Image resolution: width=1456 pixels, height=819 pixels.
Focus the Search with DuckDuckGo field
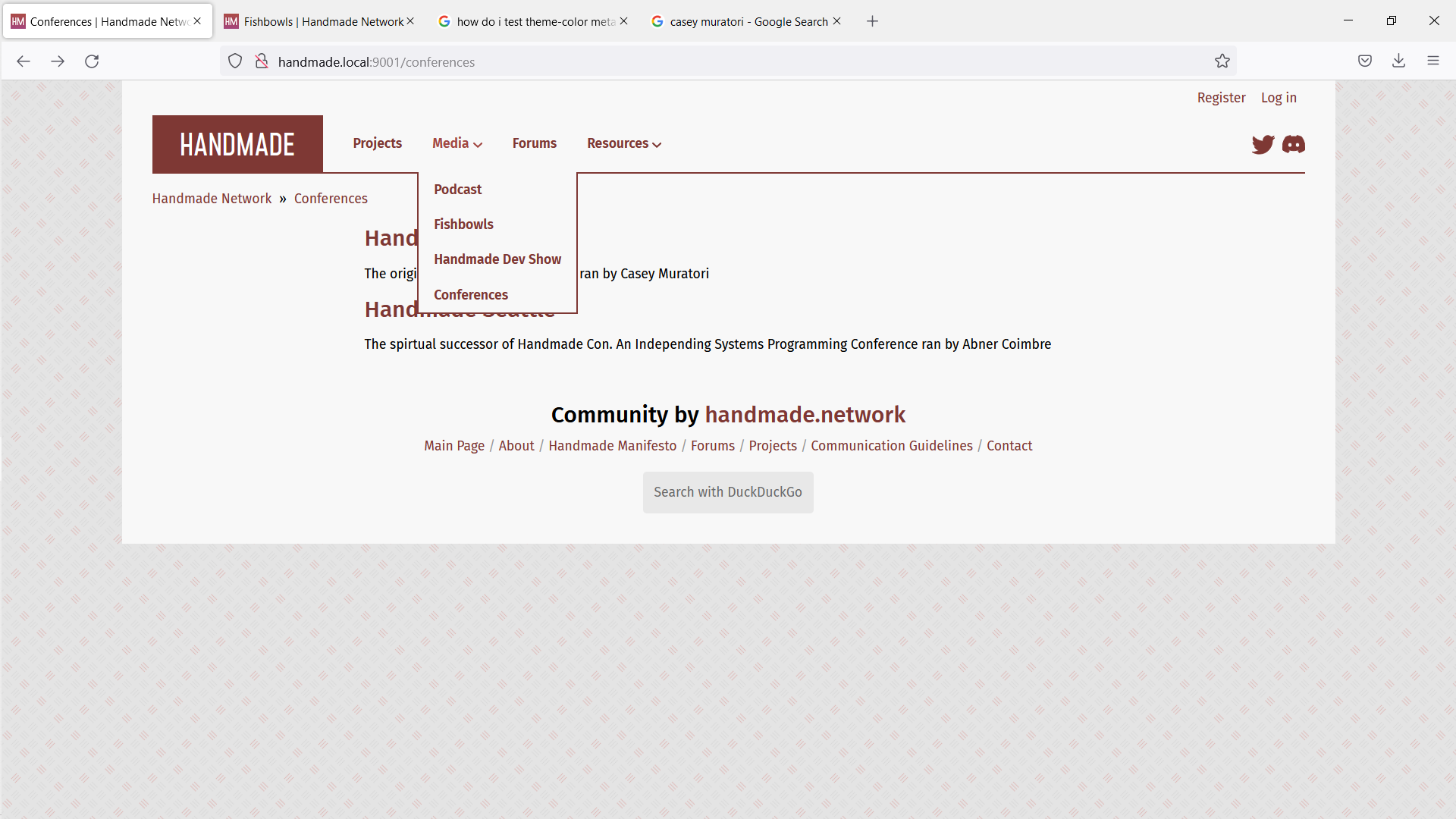728,492
